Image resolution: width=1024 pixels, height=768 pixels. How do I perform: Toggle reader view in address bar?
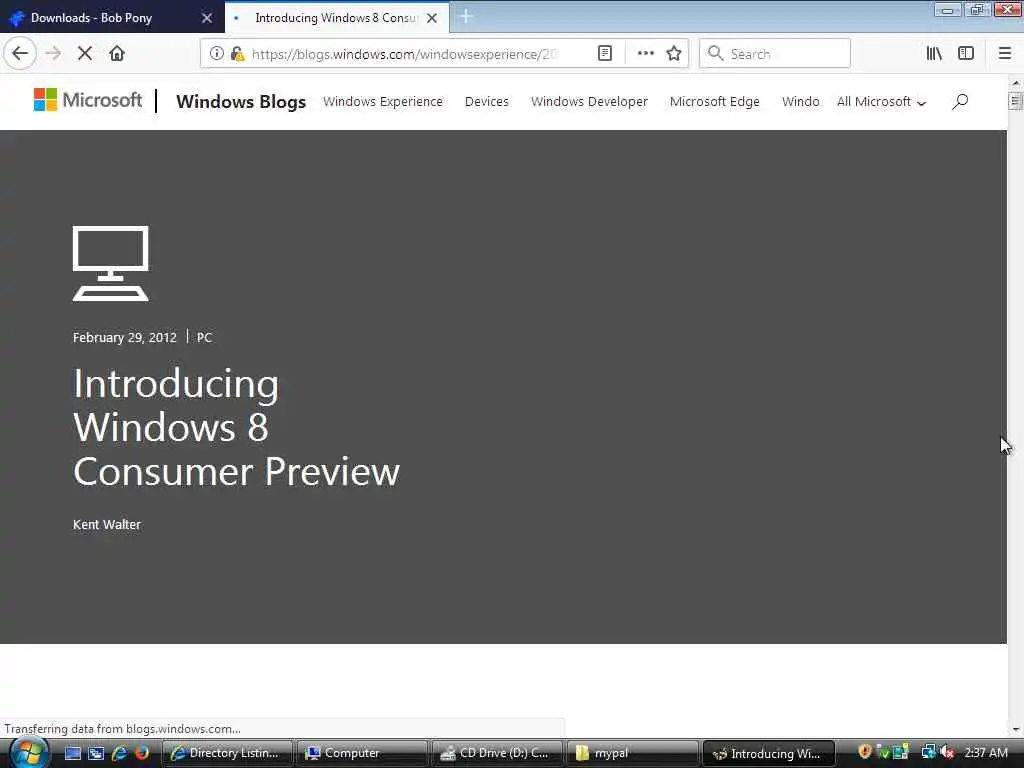[605, 54]
